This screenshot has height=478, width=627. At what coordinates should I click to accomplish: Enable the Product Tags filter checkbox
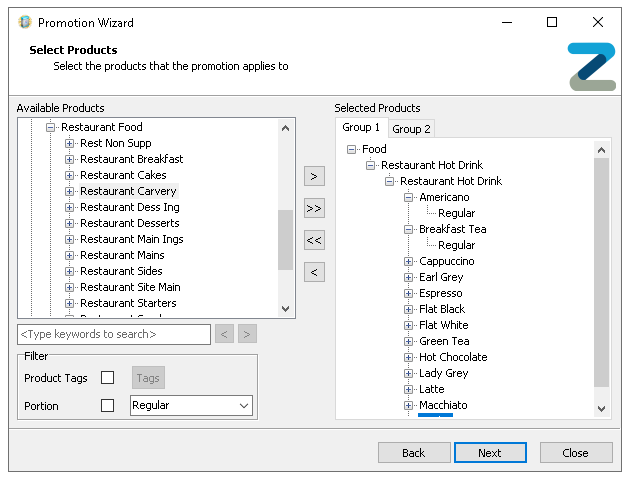pos(108,378)
